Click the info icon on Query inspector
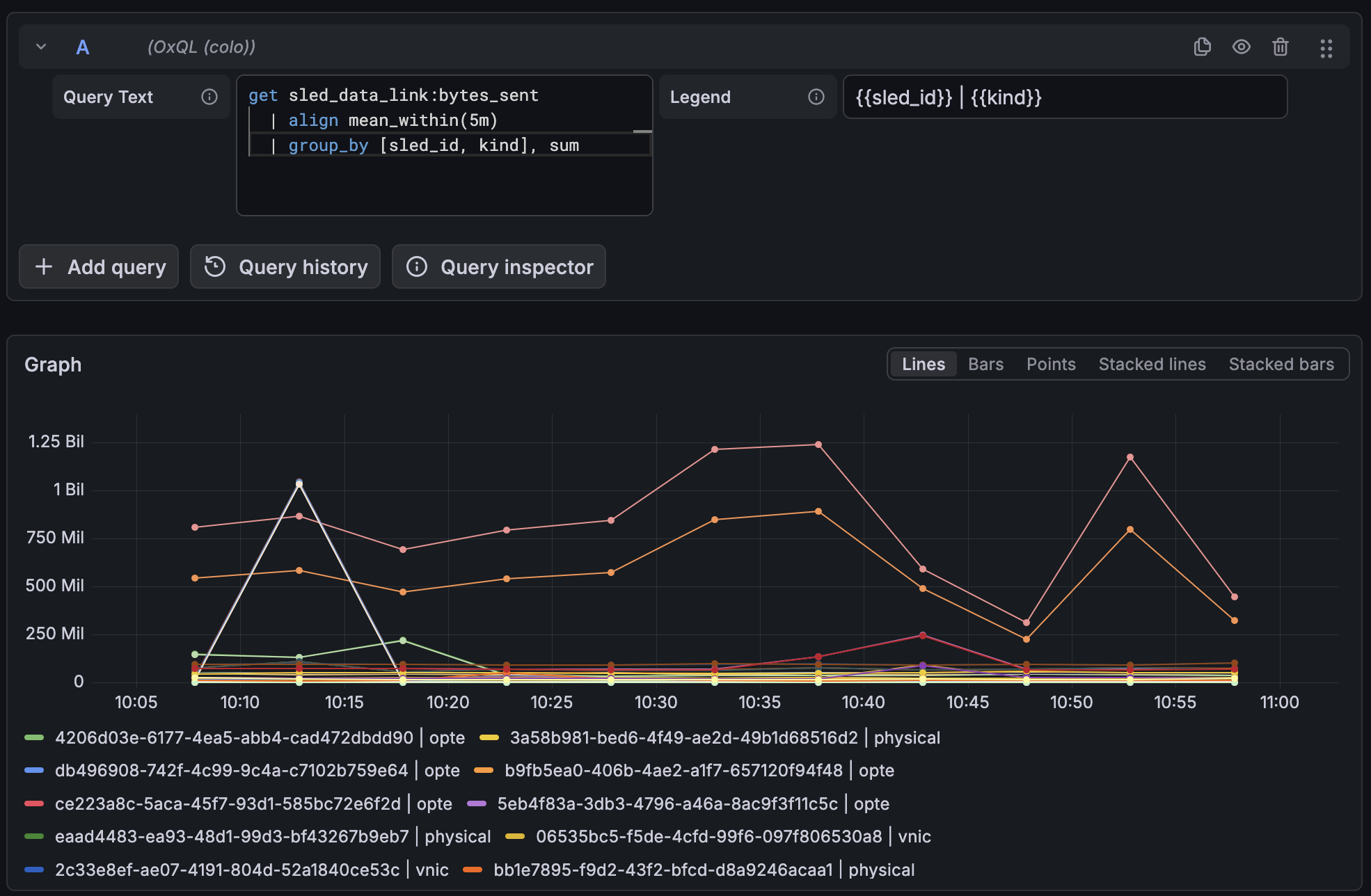The width and height of the screenshot is (1371, 896). tap(417, 266)
